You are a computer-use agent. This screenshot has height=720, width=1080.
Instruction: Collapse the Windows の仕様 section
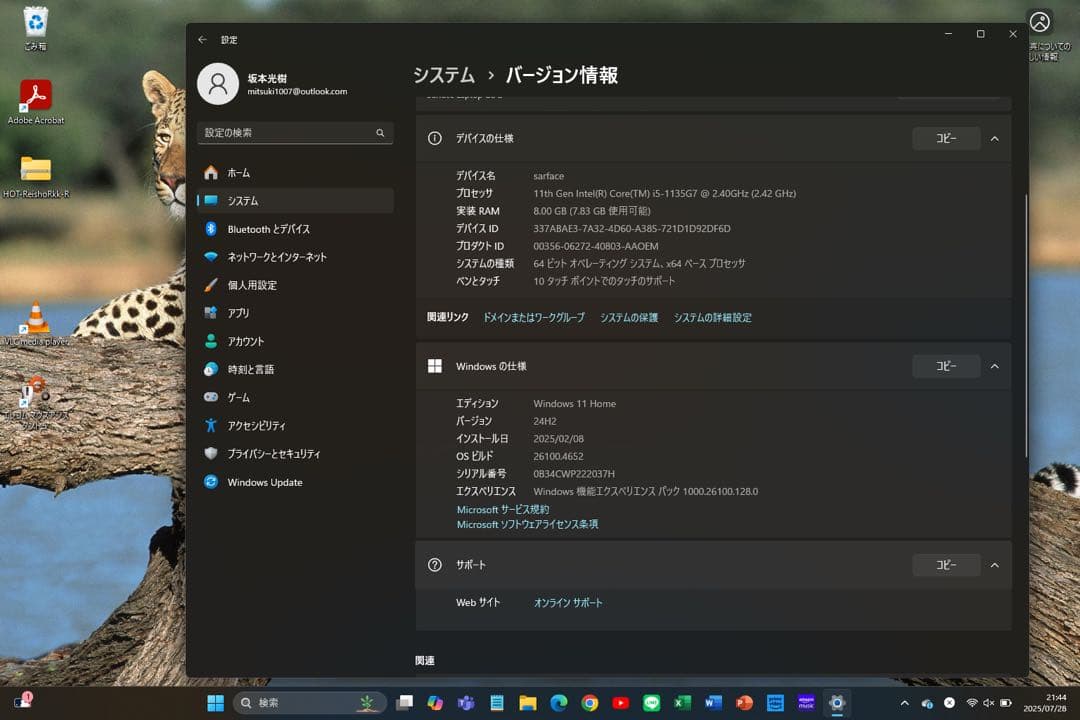click(995, 366)
